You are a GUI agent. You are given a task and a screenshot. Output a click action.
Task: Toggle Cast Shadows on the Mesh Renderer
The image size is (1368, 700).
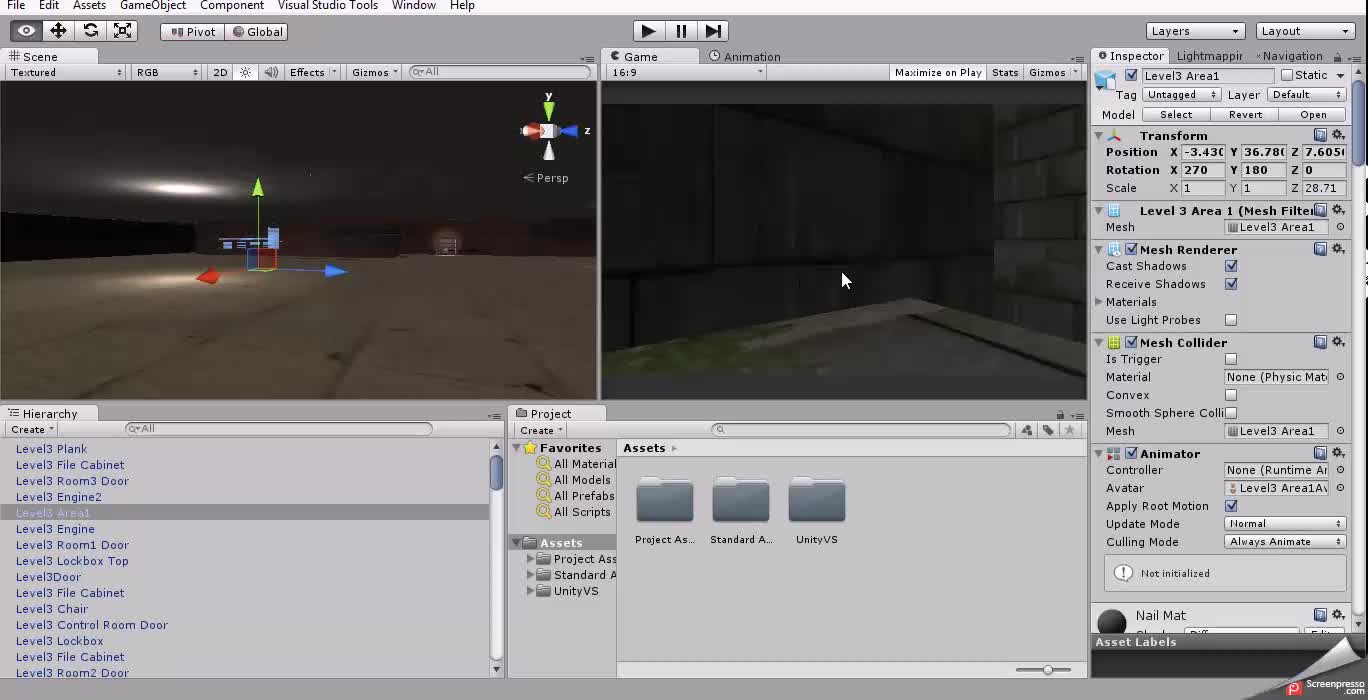tap(1231, 266)
